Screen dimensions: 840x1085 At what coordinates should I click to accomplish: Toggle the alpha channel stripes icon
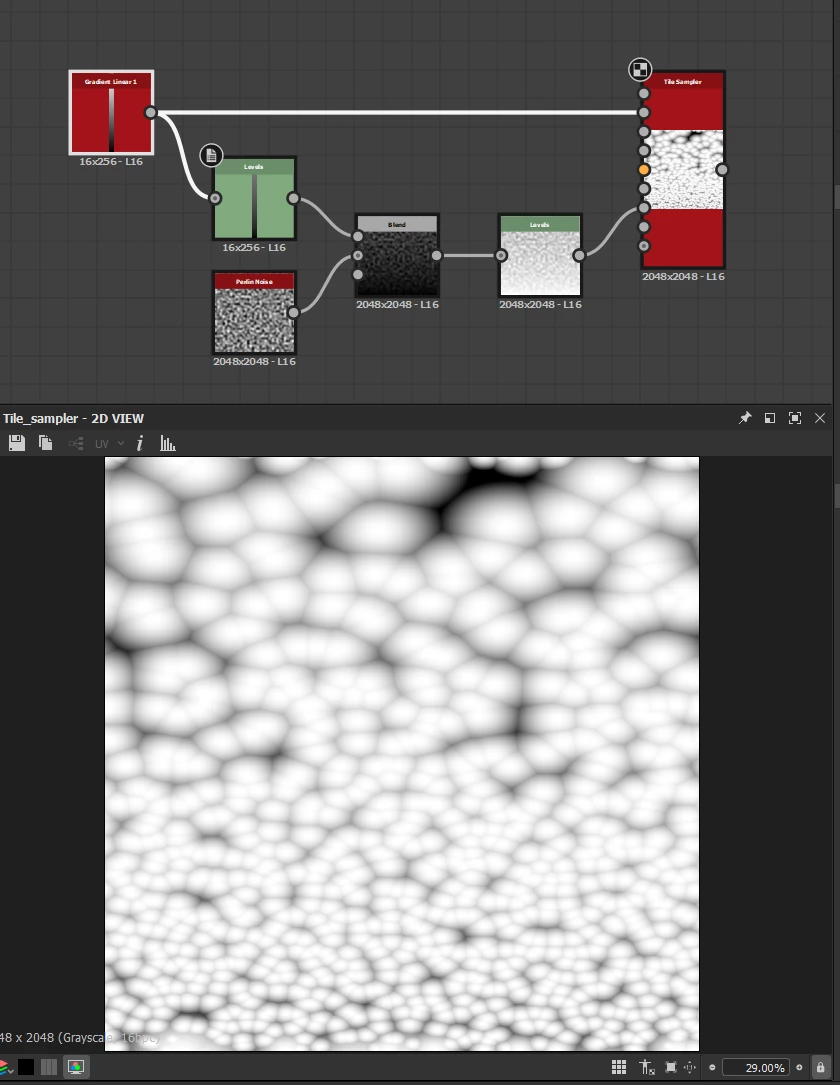pyautogui.click(x=49, y=1067)
